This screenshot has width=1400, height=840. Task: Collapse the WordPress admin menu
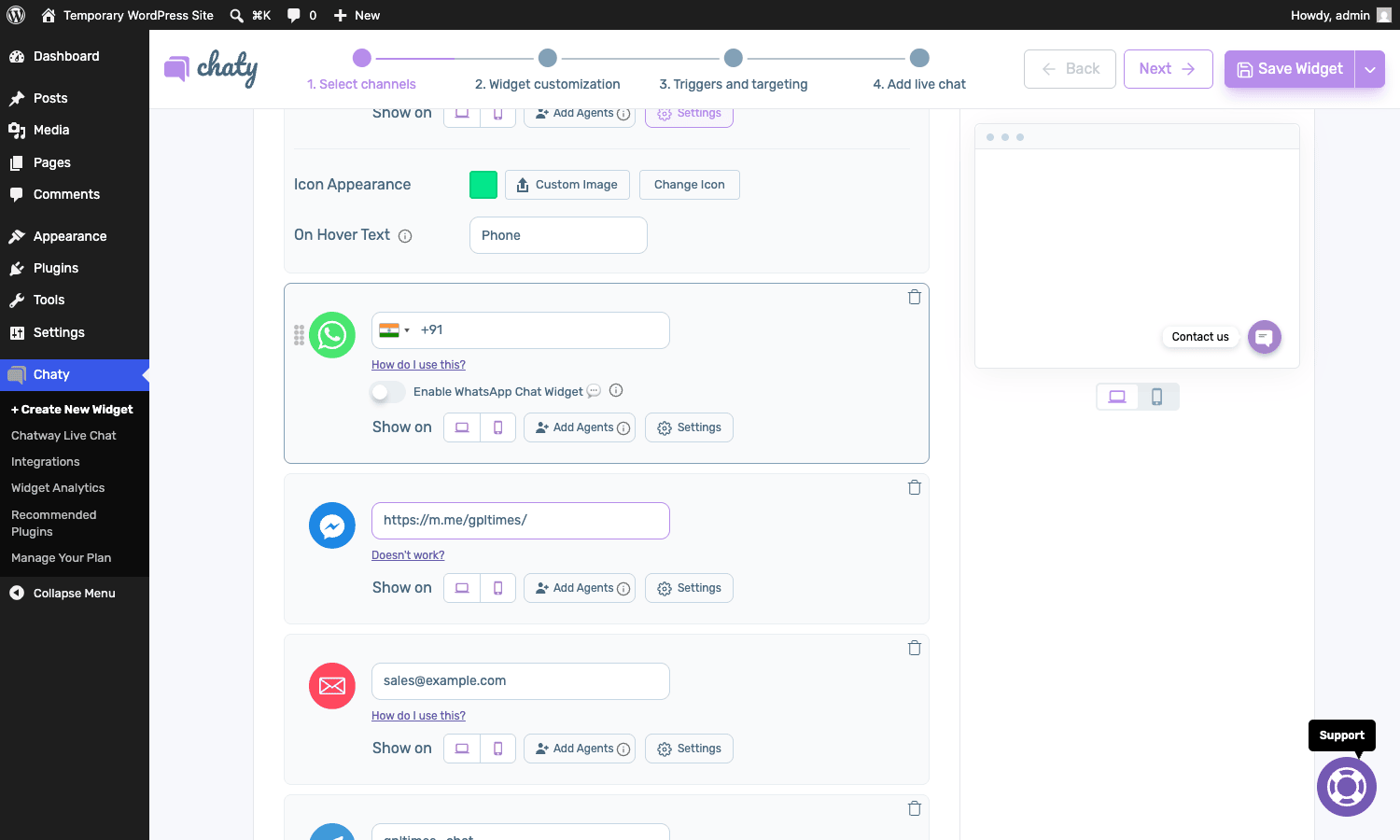pos(75,594)
